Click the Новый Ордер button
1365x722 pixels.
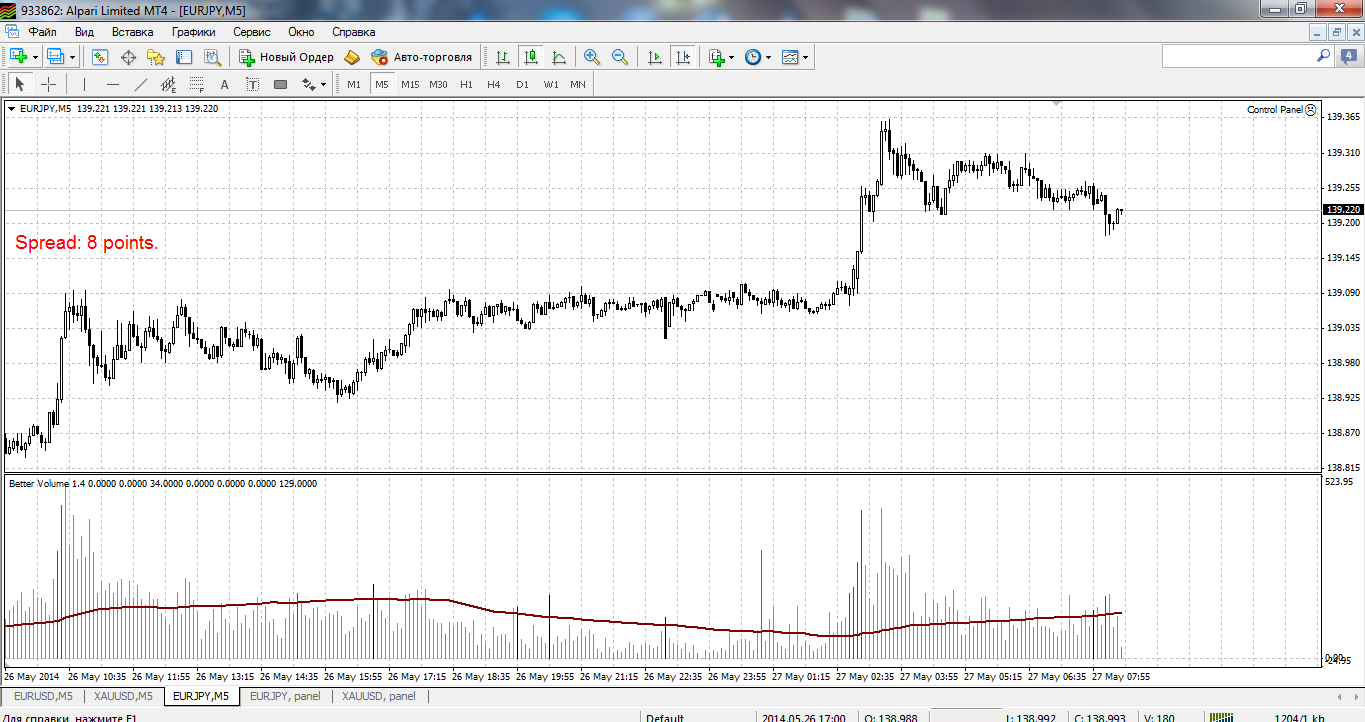pos(286,57)
